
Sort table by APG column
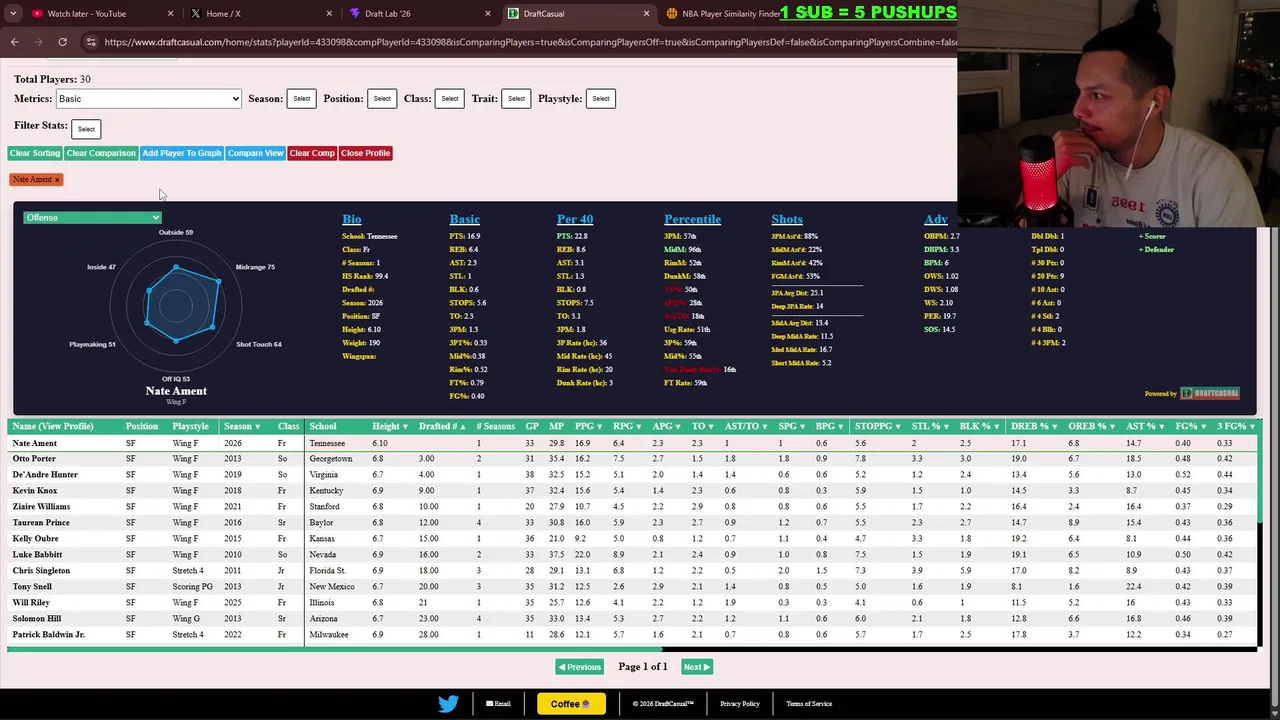pyautogui.click(x=667, y=426)
